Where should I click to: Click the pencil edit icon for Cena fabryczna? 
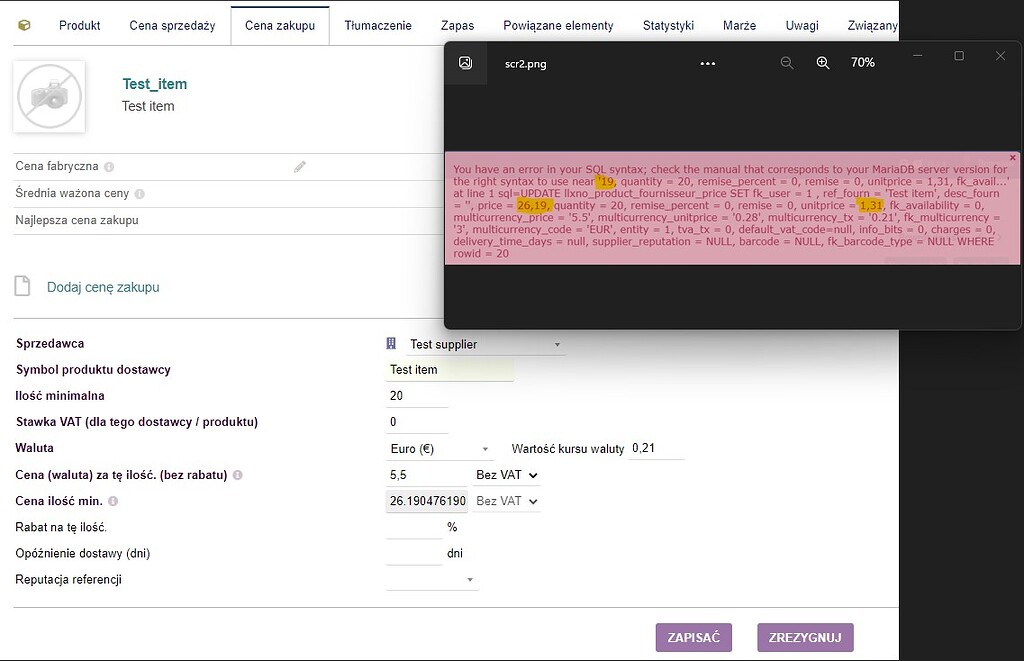pyautogui.click(x=300, y=167)
